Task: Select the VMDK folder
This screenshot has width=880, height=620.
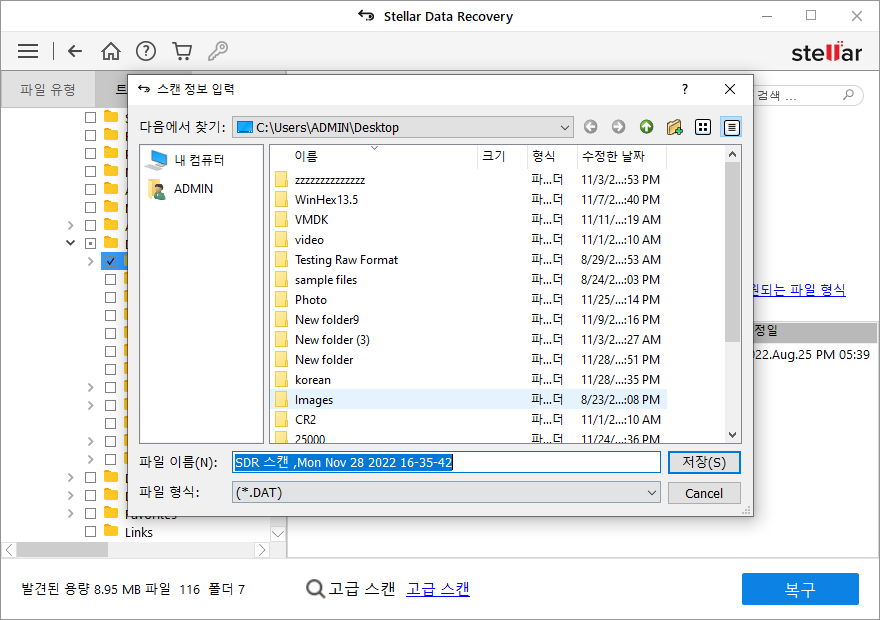Action: click(x=311, y=220)
